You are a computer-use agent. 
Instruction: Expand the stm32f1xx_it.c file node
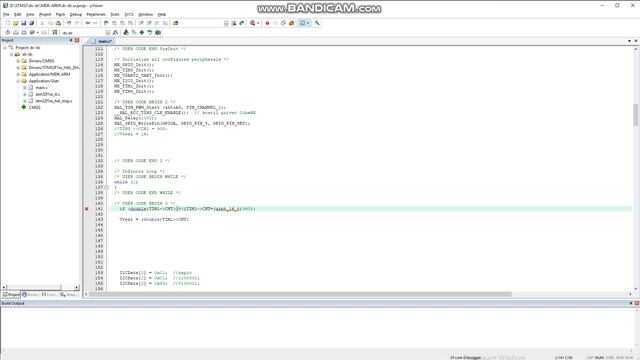coord(24,94)
